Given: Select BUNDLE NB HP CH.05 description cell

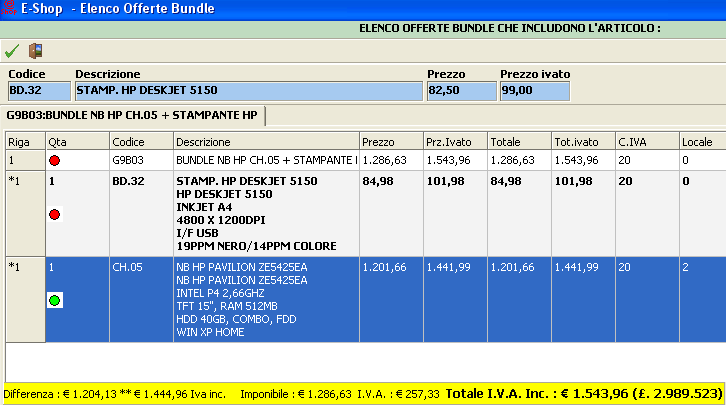Looking at the screenshot, I should tap(266, 160).
